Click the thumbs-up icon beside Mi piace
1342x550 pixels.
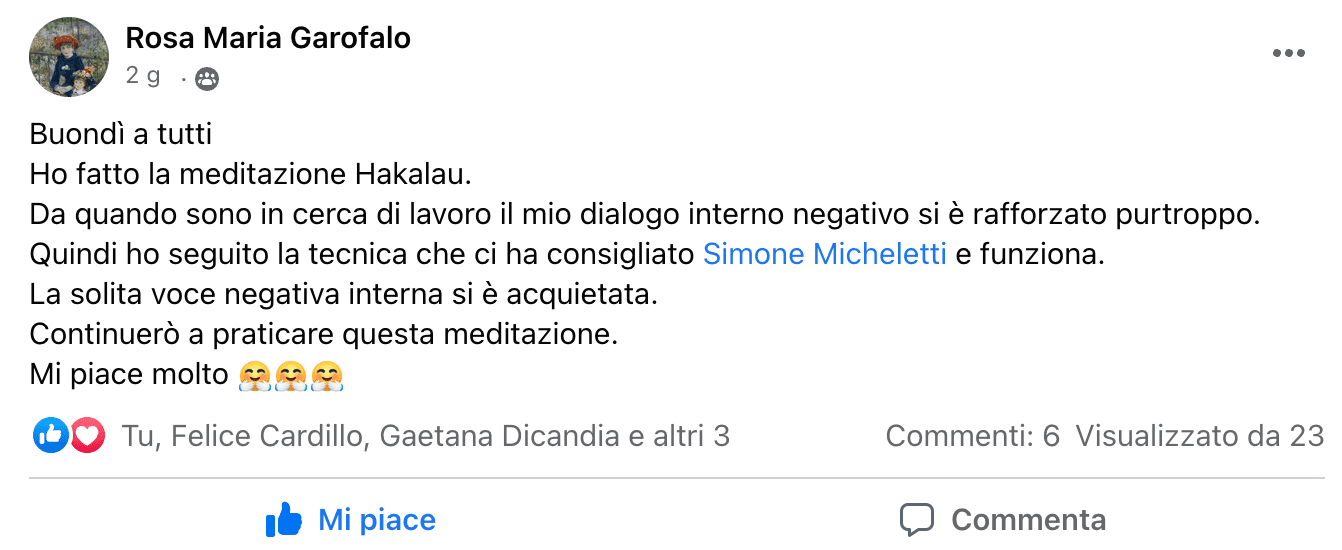coord(284,520)
